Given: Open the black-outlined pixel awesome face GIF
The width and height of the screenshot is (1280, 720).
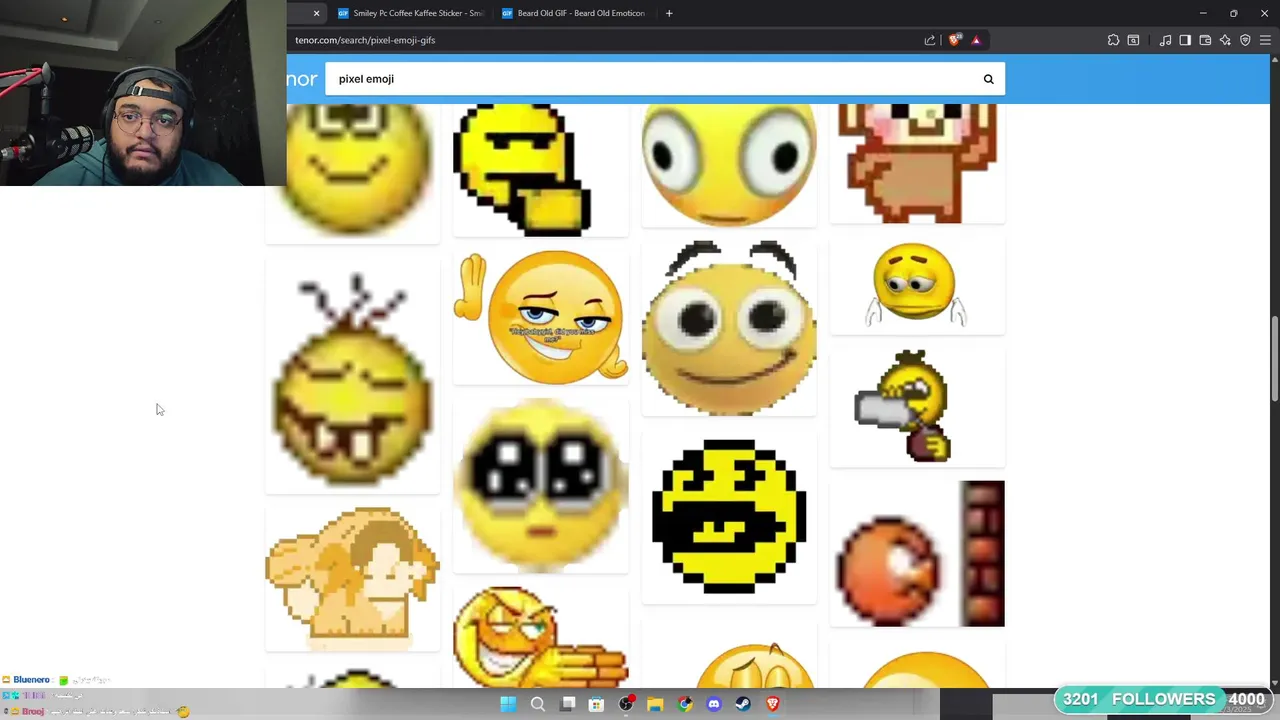Looking at the screenshot, I should 729,516.
